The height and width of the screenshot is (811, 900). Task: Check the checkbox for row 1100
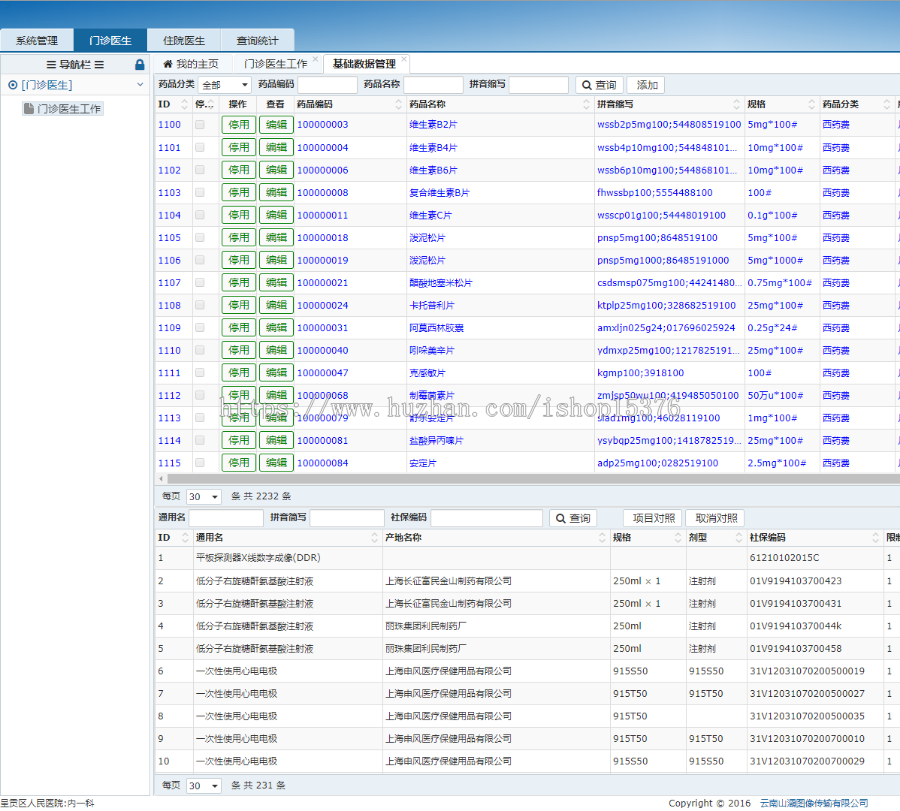click(200, 125)
